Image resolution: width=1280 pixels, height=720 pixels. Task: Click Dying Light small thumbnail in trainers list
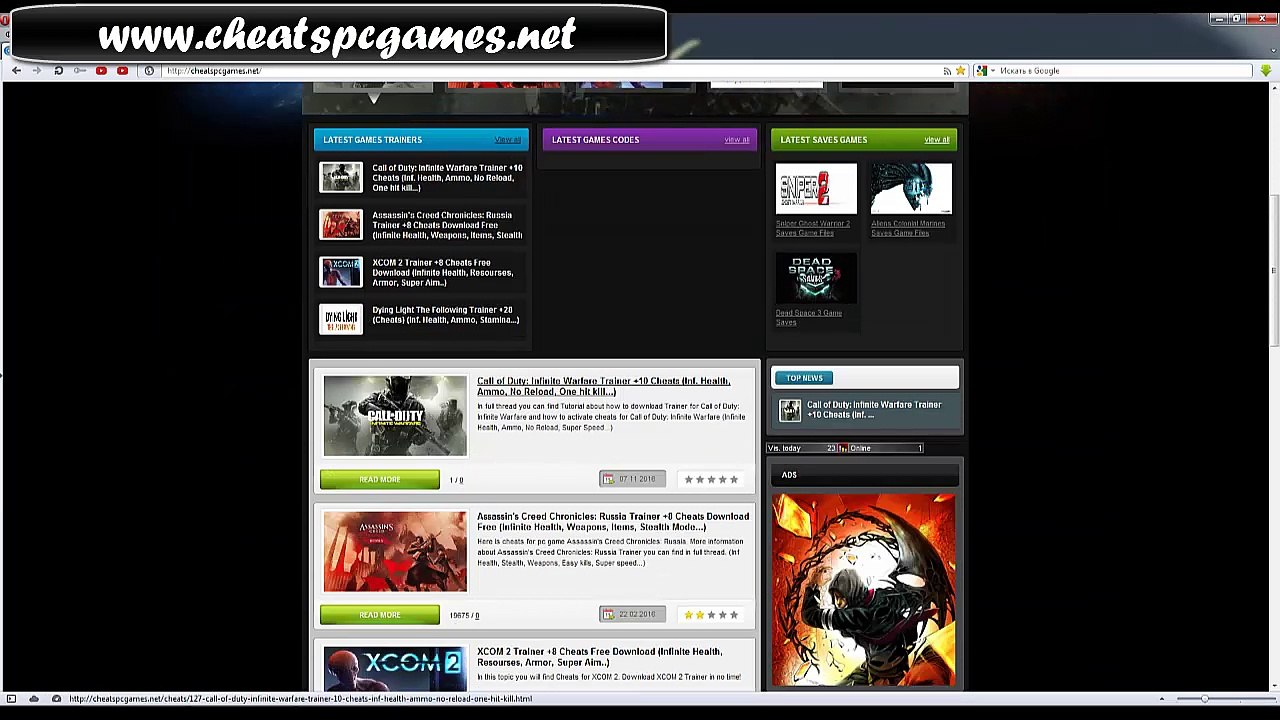pyautogui.click(x=341, y=319)
